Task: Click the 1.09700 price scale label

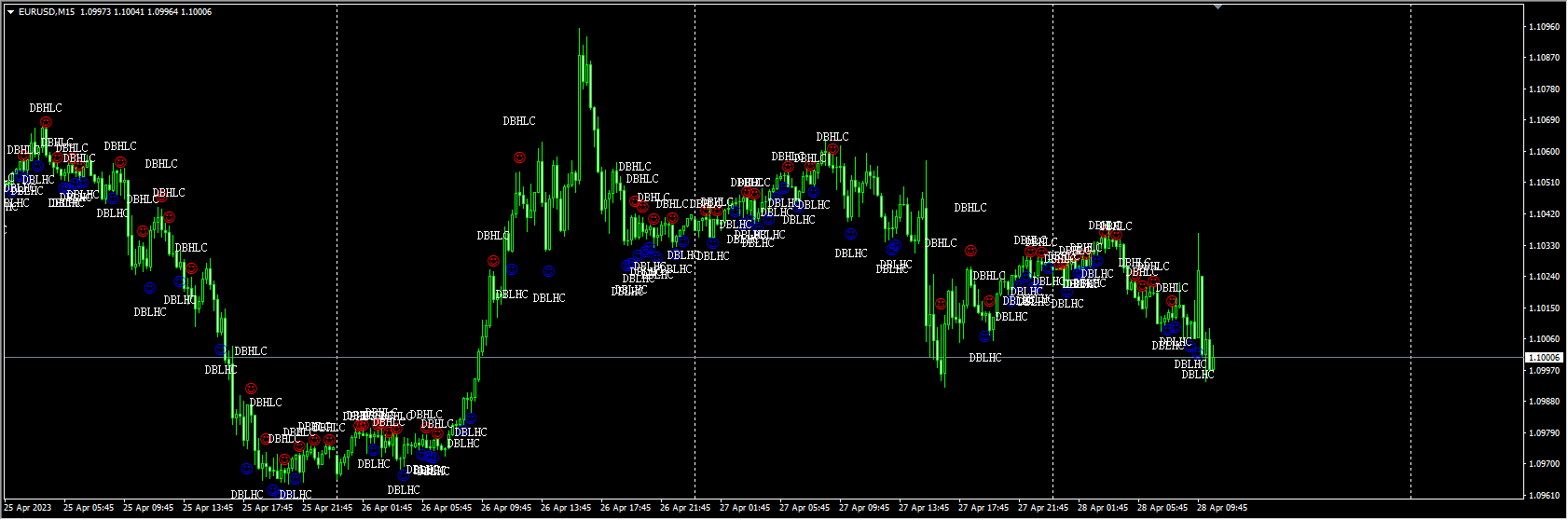Action: pyautogui.click(x=1545, y=464)
